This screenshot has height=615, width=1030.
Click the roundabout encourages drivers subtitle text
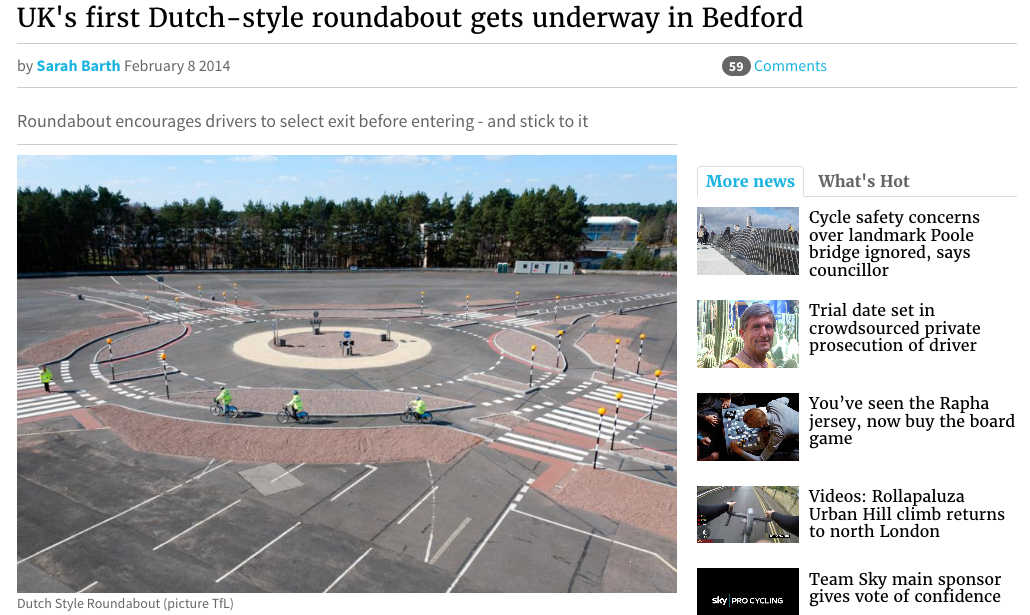(x=302, y=122)
